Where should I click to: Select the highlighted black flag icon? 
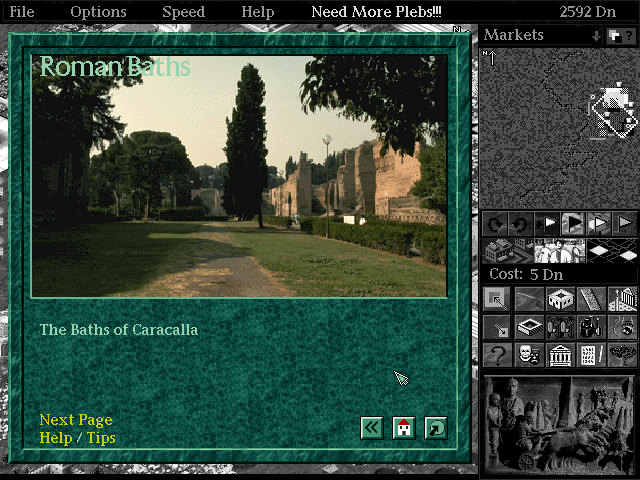[x=573, y=224]
